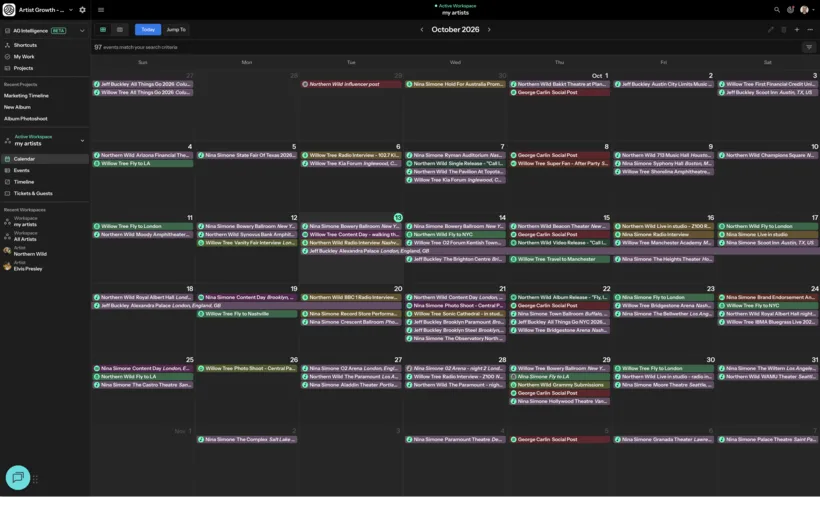820x513 pixels.
Task: Open My Work in sidebar
Action: click(24, 57)
